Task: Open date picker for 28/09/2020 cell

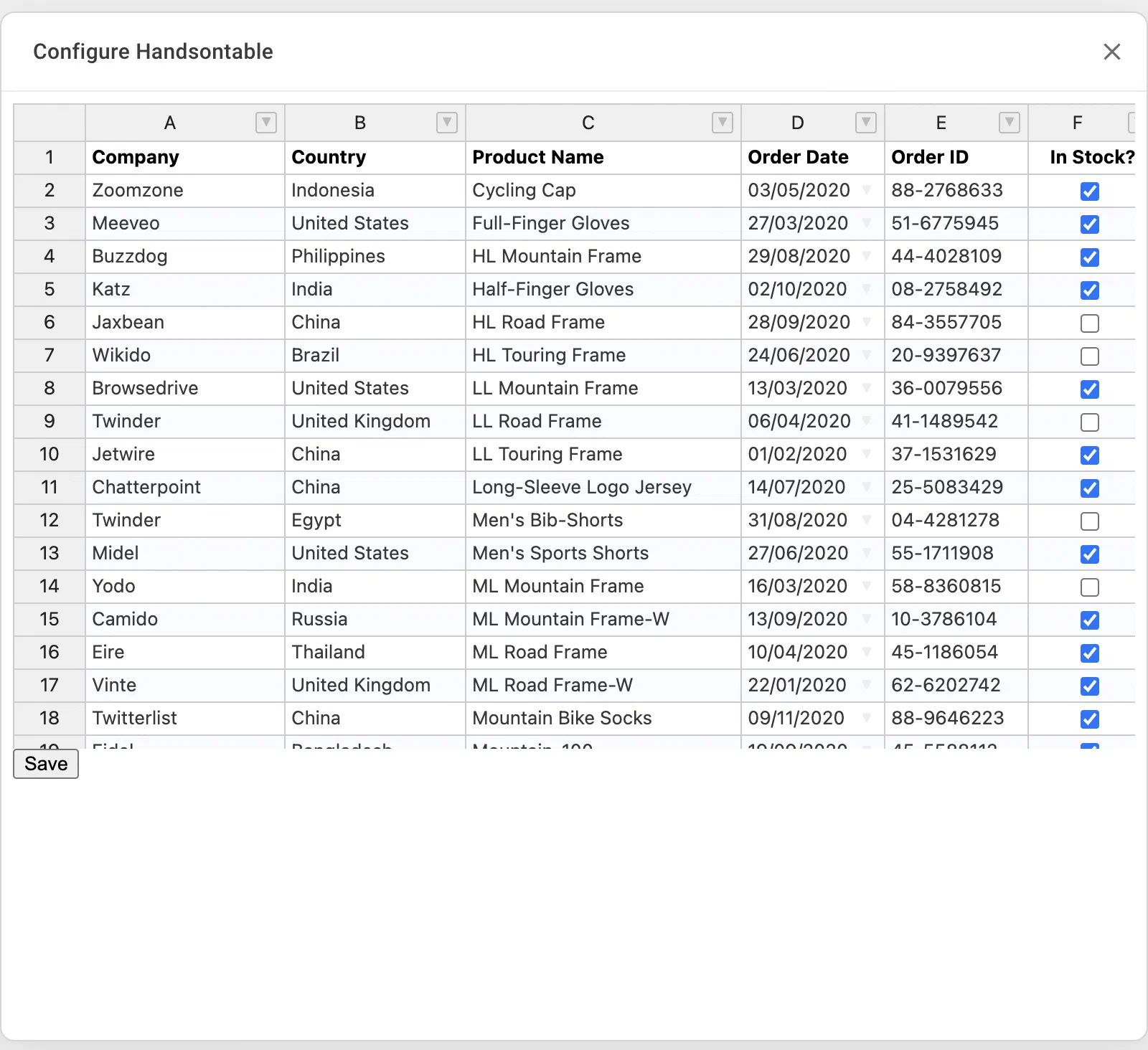Action: 867,322
